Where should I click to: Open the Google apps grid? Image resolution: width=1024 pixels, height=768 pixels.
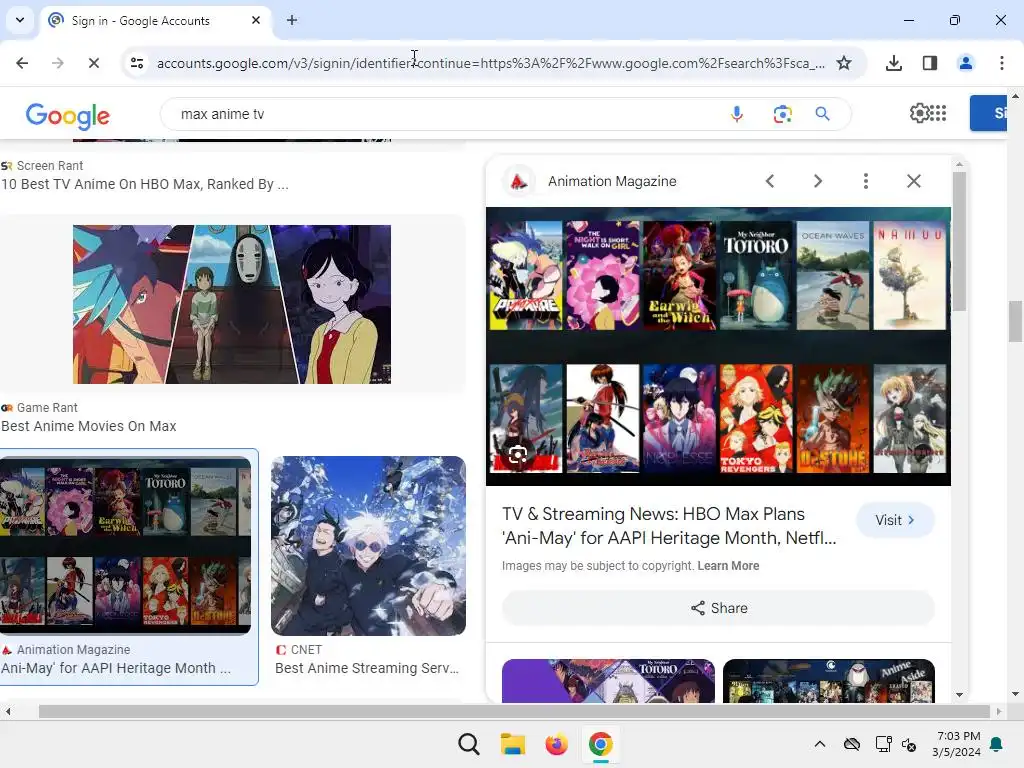click(938, 113)
